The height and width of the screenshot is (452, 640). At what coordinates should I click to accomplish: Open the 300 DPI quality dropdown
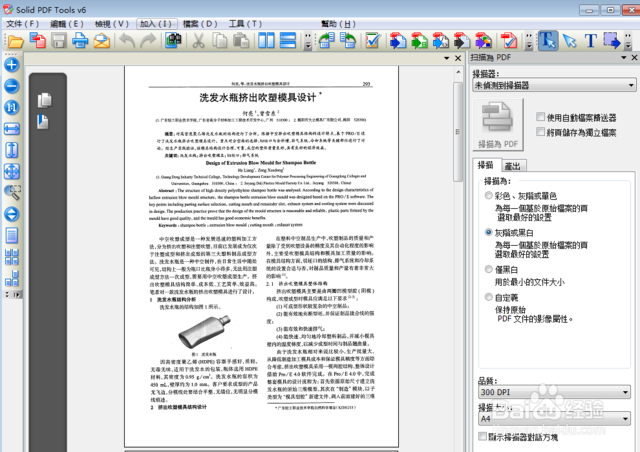click(x=554, y=392)
